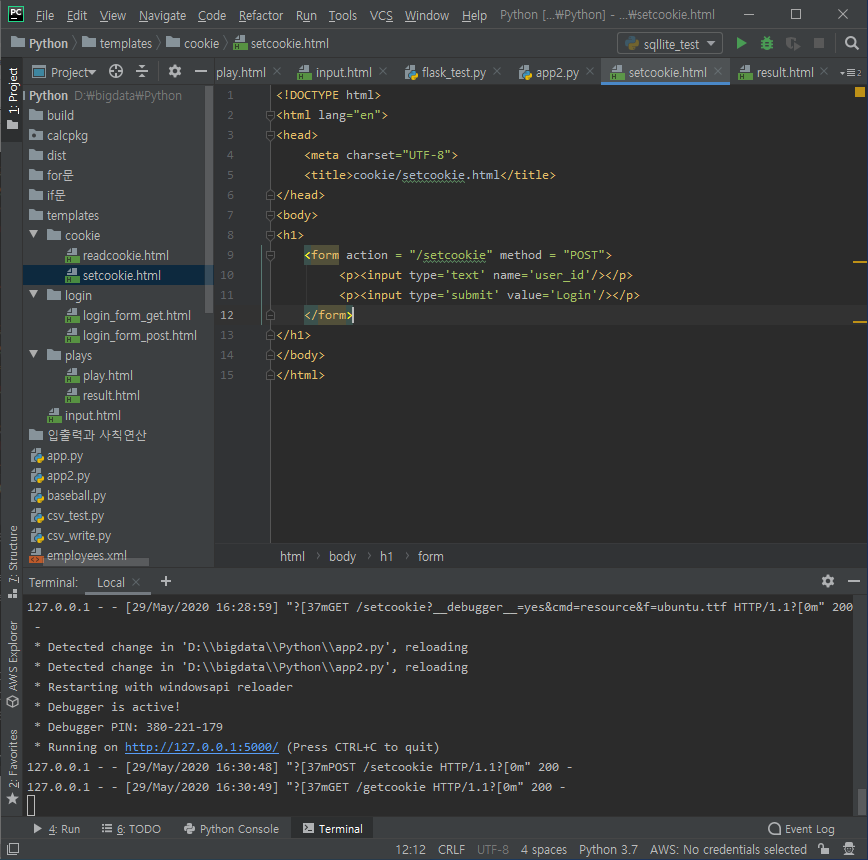Add a new terminal session plus icon
Screen dimensions: 868x860
tap(166, 581)
